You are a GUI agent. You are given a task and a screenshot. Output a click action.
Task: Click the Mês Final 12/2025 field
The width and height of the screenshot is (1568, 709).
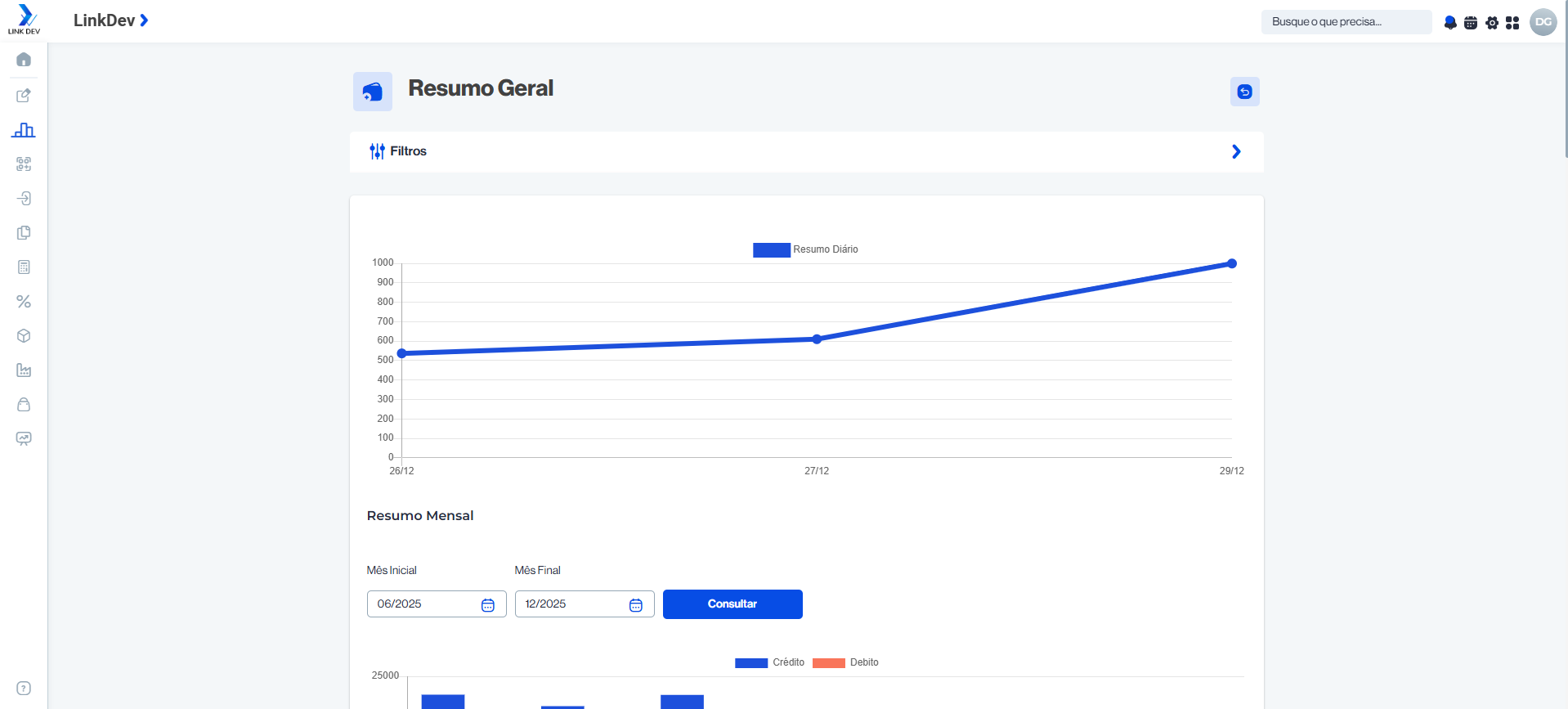[x=585, y=604]
